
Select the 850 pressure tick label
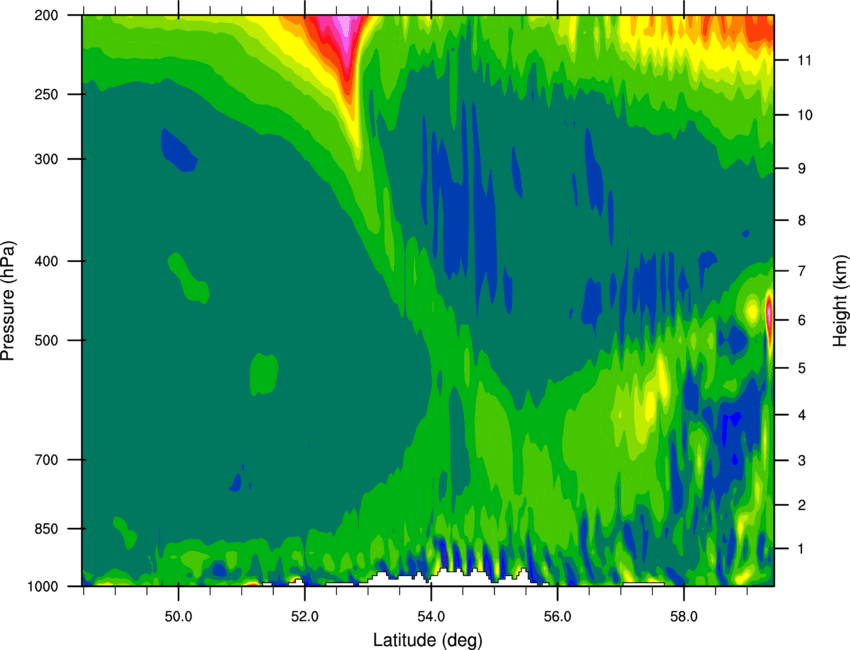(46, 529)
